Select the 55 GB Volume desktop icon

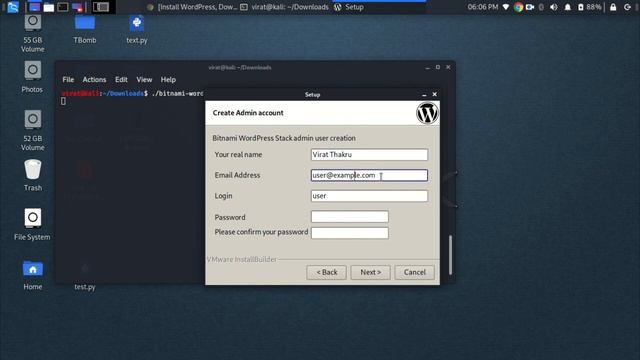click(x=33, y=33)
